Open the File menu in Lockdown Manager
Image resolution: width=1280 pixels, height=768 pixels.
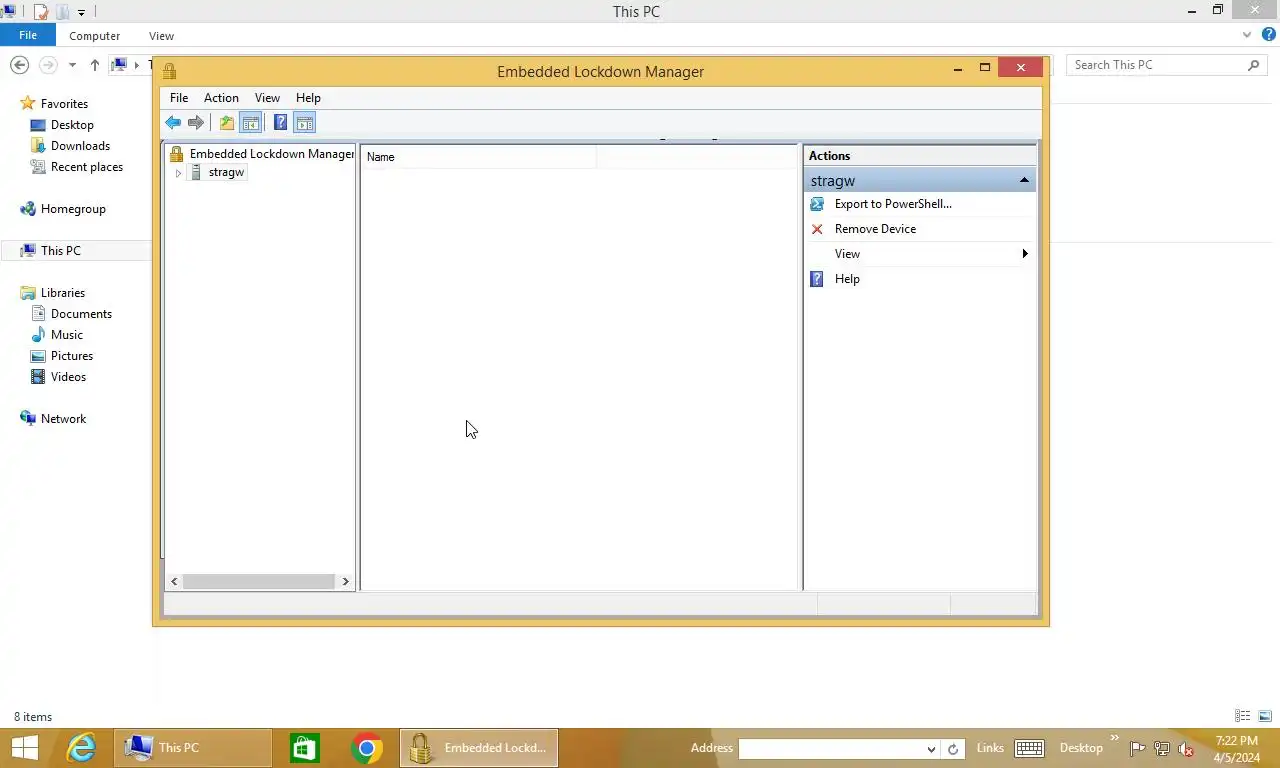179,98
